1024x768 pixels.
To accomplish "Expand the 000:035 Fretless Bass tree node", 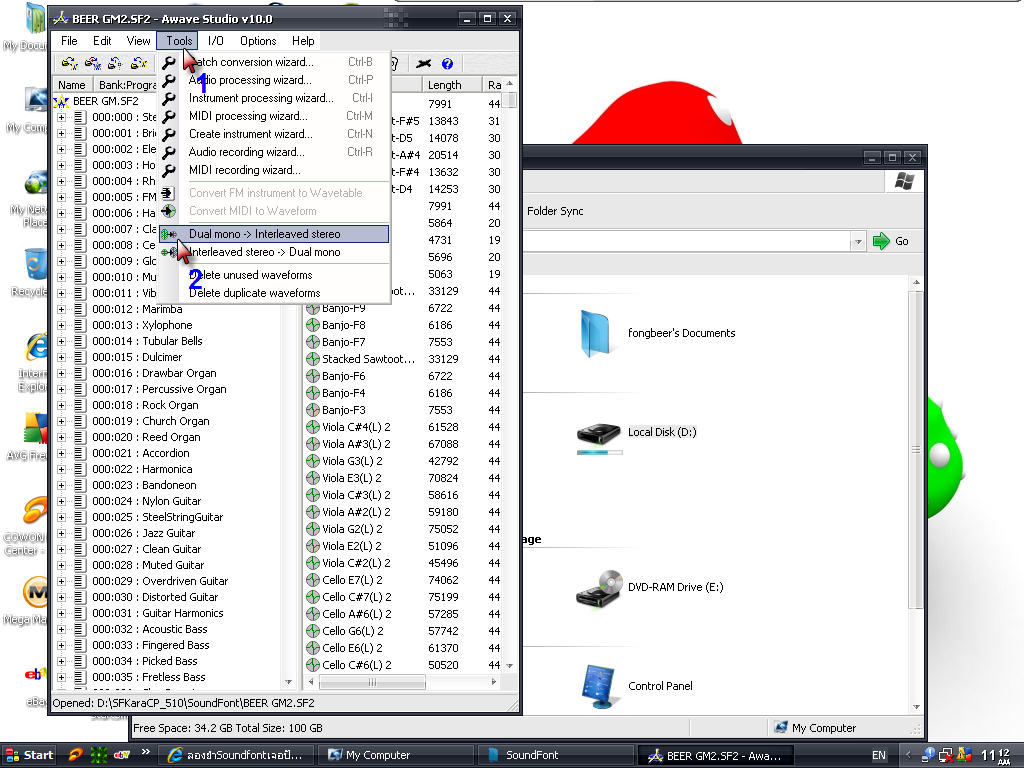I will [61, 677].
